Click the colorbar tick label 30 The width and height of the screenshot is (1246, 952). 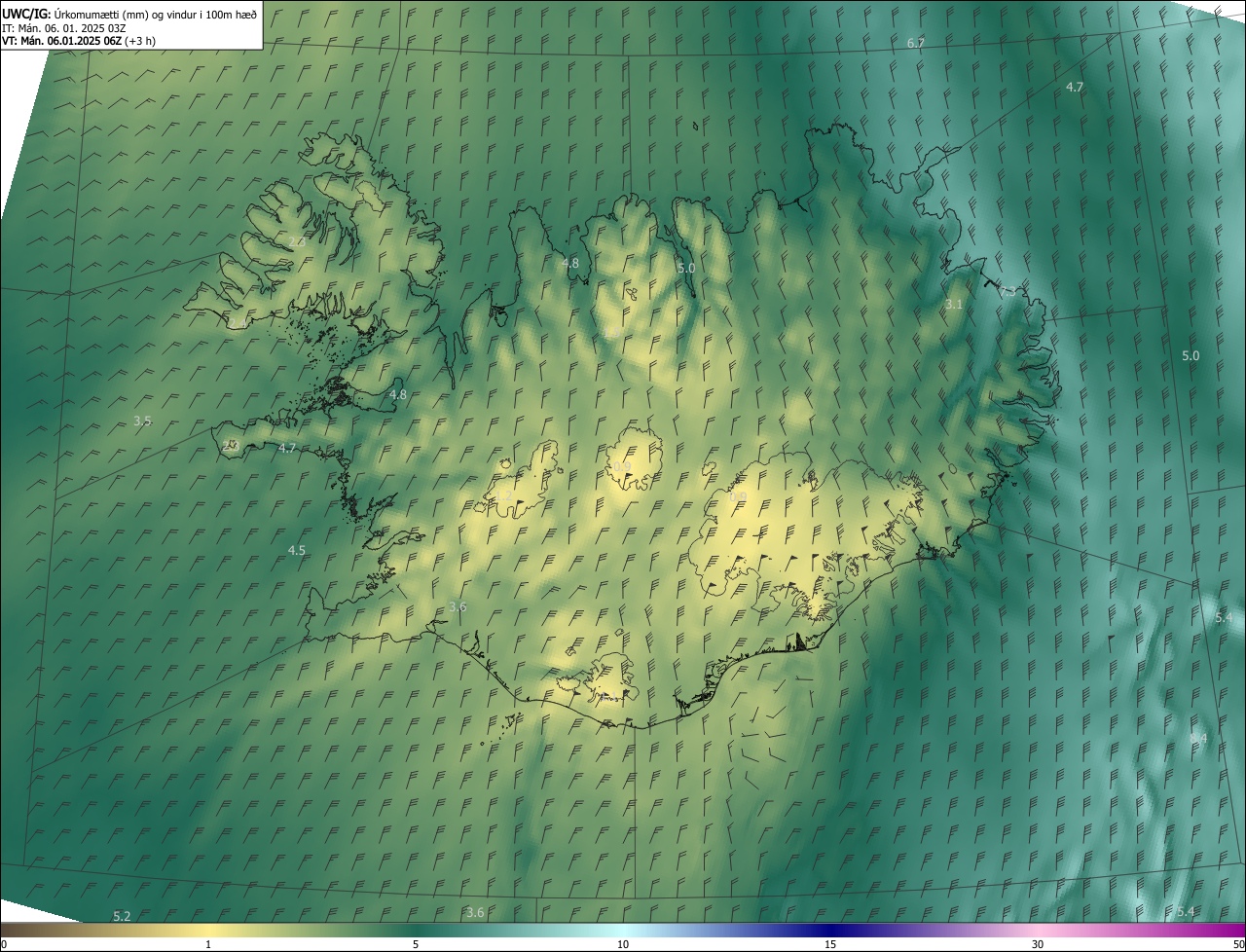tap(1038, 944)
